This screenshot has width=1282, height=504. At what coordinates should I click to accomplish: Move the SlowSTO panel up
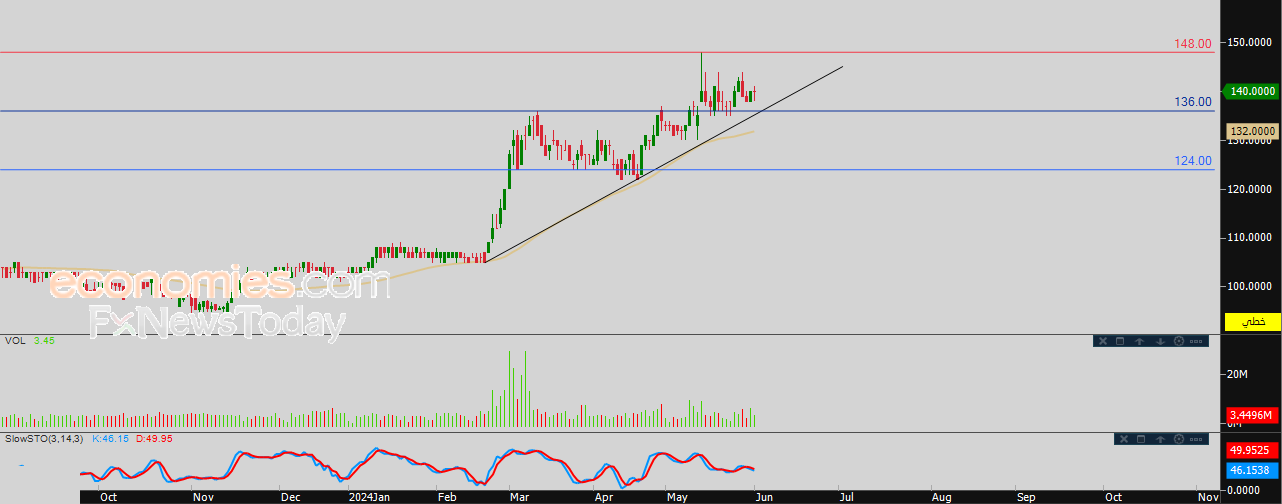tap(1160, 439)
